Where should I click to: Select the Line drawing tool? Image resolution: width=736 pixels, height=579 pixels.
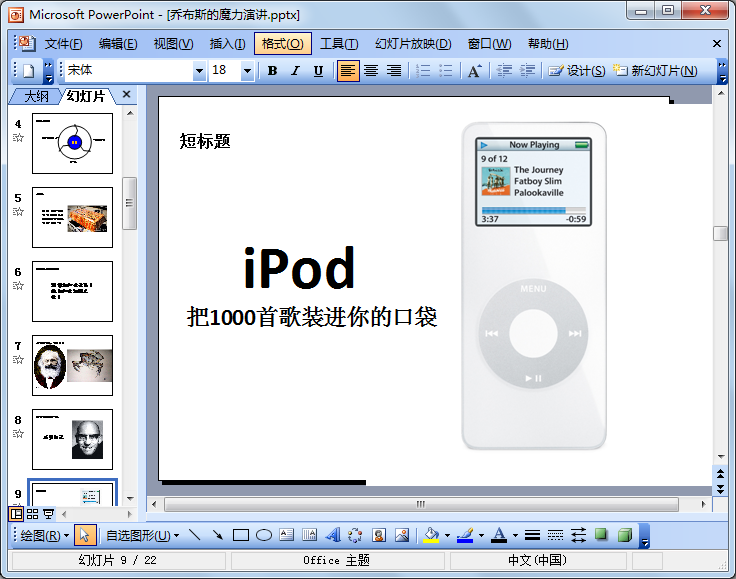tap(194, 535)
